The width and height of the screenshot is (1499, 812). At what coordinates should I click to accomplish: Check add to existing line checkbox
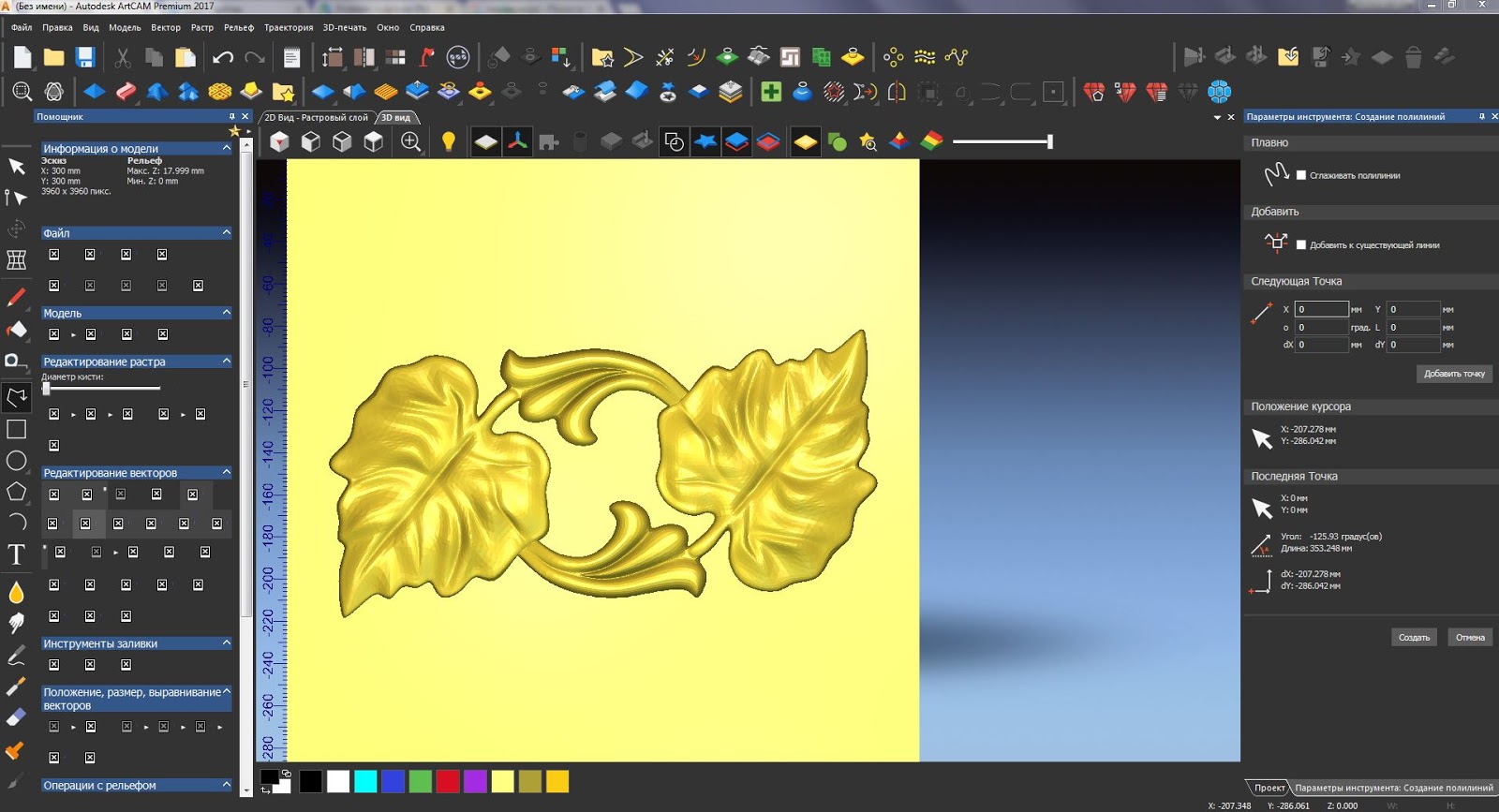point(1300,244)
